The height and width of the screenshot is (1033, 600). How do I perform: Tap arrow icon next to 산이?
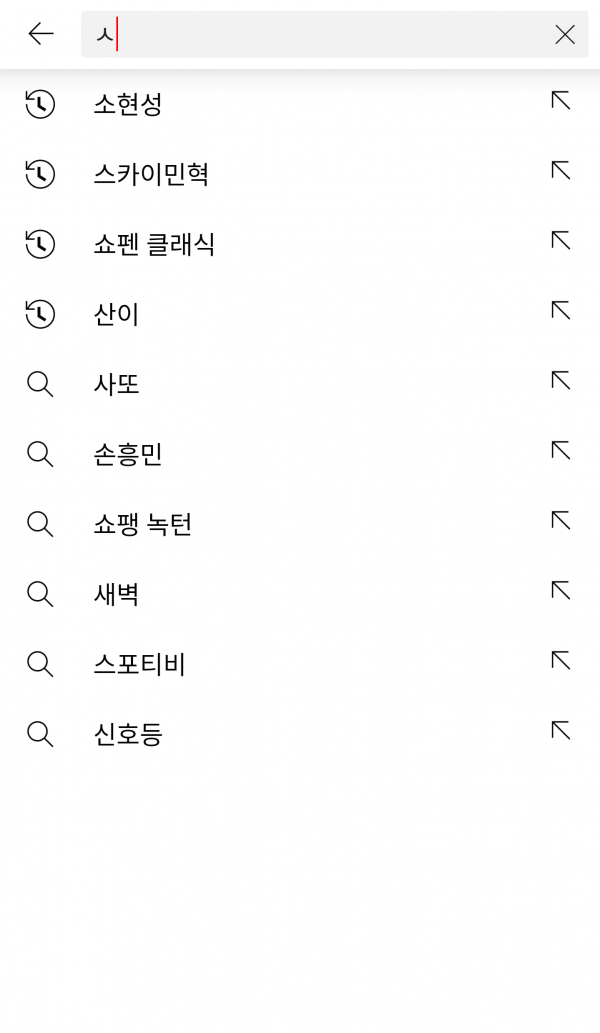pyautogui.click(x=561, y=311)
